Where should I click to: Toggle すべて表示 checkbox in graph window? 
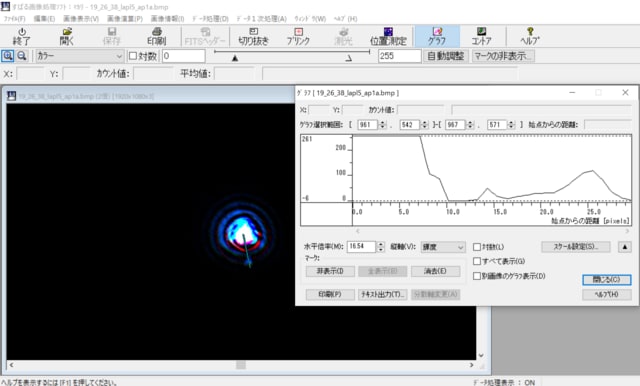(x=477, y=261)
